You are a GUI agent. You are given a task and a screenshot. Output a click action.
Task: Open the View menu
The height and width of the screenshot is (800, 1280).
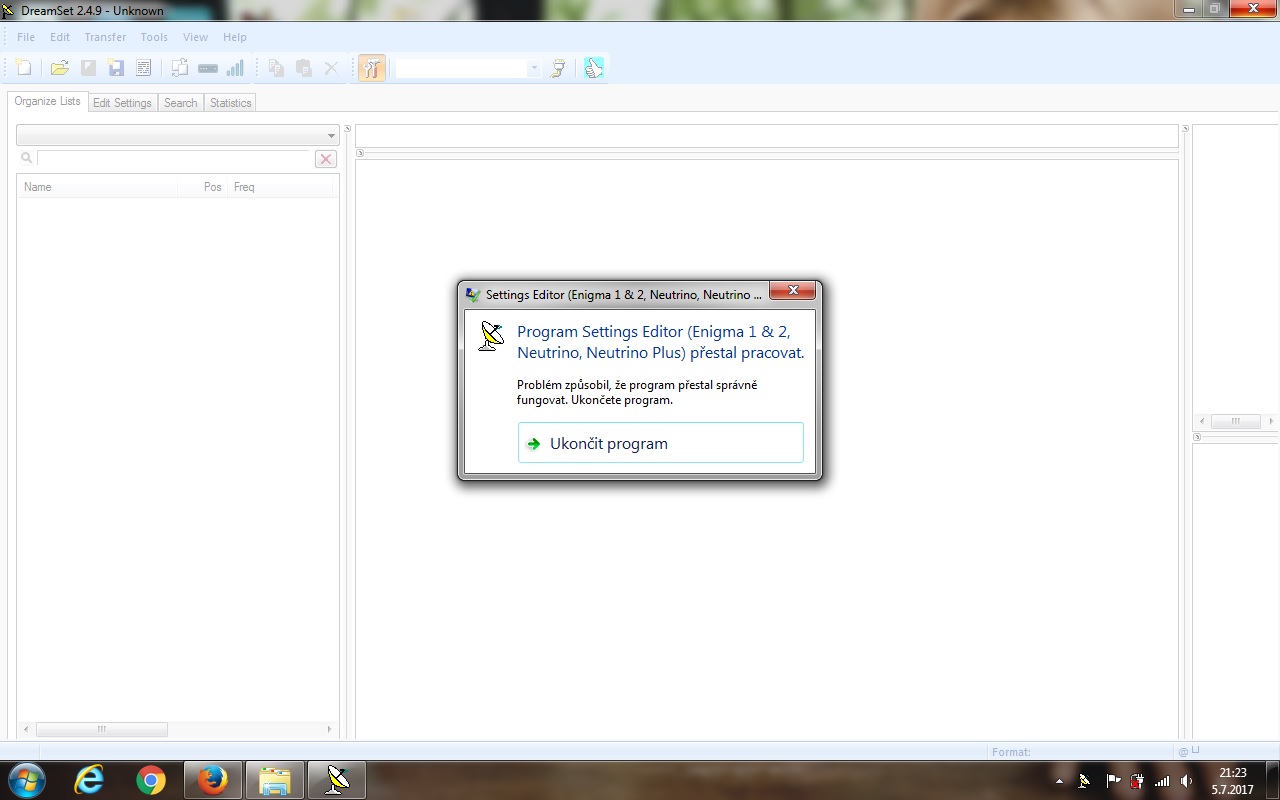tap(195, 37)
